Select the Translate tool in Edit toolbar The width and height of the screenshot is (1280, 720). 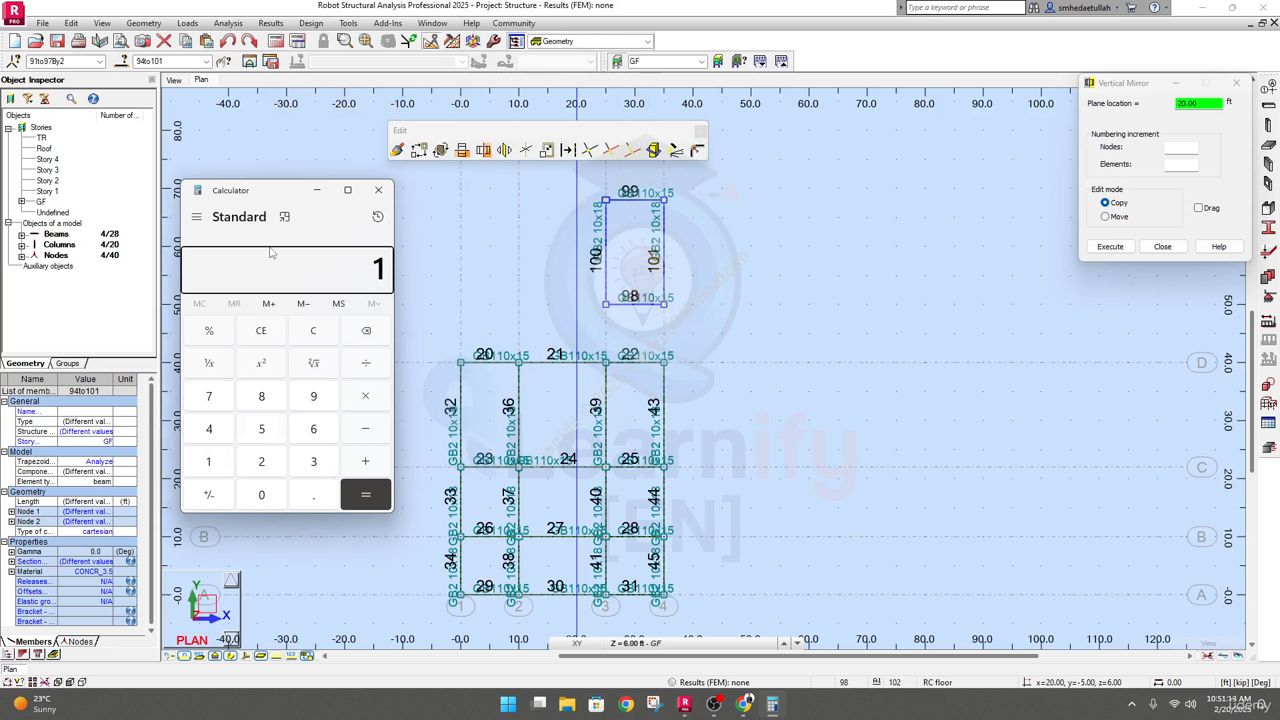(419, 150)
